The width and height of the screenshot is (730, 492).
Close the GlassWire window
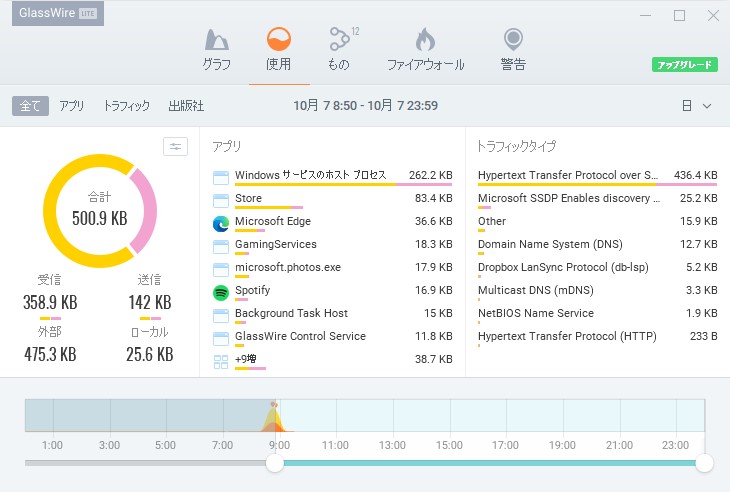713,15
